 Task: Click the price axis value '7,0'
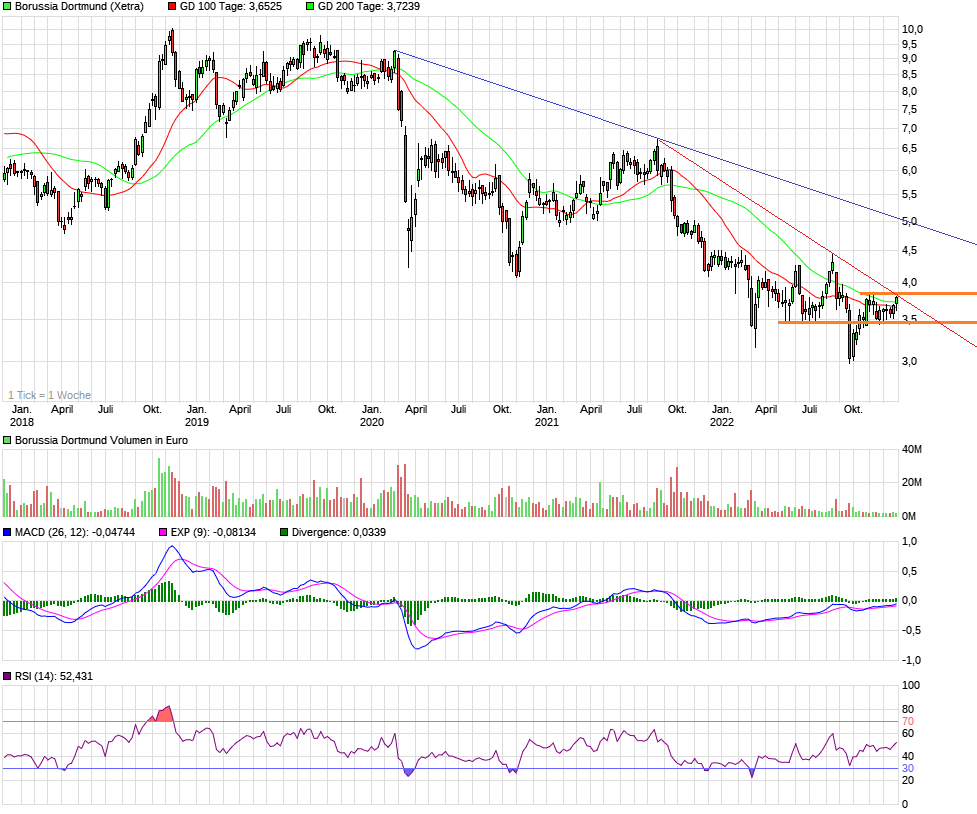pyautogui.click(x=910, y=128)
